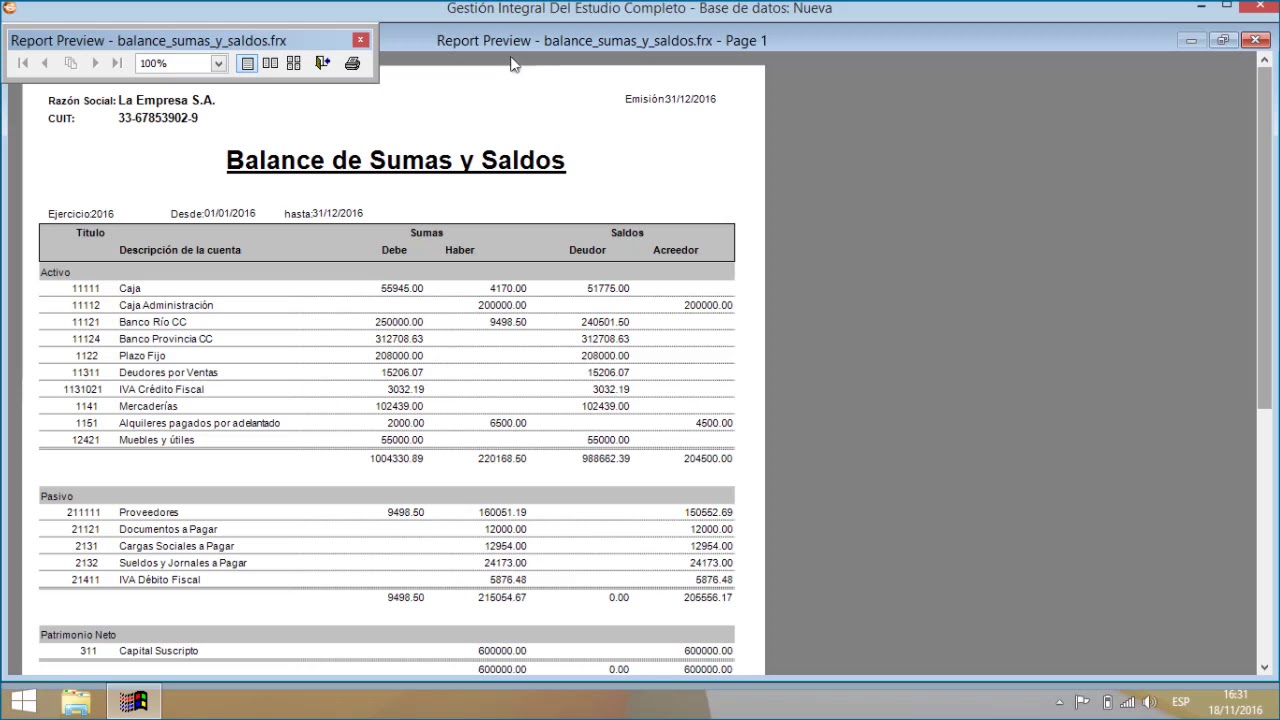The height and width of the screenshot is (720, 1280).
Task: Switch to four-page grid view
Action: pos(293,63)
